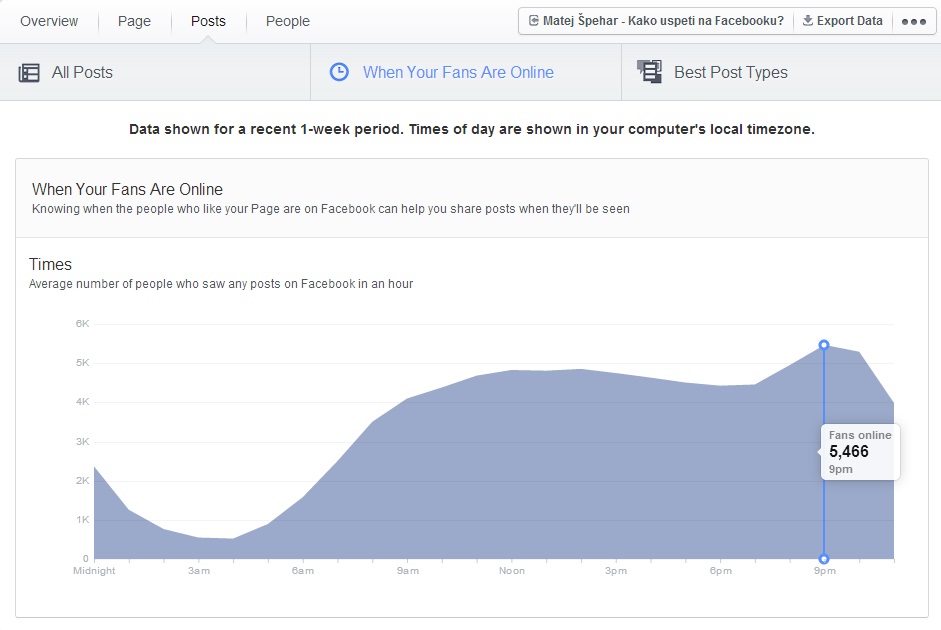Switch to the Page tab

pyautogui.click(x=134, y=22)
